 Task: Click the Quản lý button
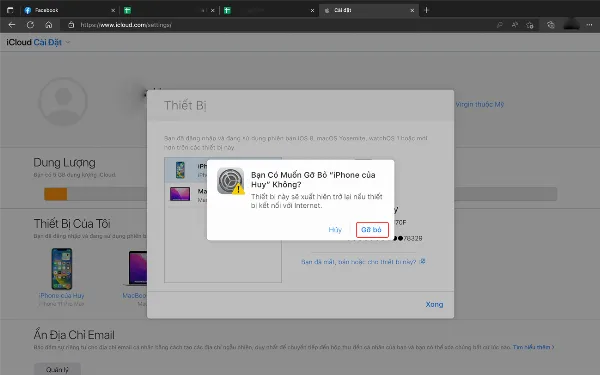click(x=57, y=369)
